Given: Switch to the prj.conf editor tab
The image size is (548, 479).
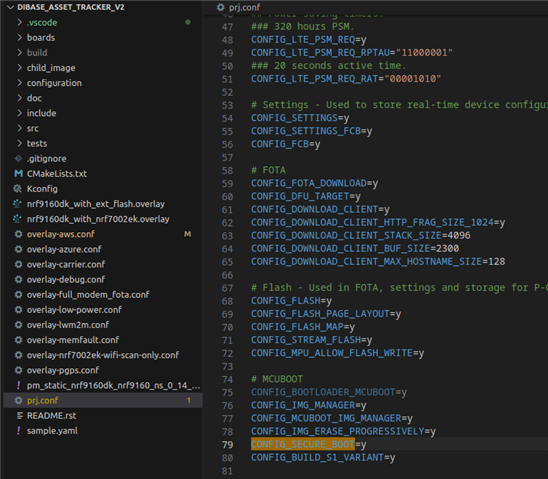Looking at the screenshot, I should tap(239, 7).
